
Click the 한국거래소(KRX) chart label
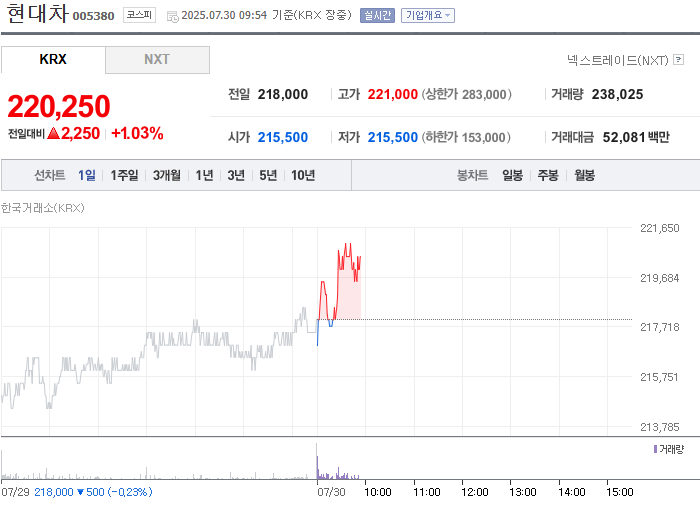point(42,208)
